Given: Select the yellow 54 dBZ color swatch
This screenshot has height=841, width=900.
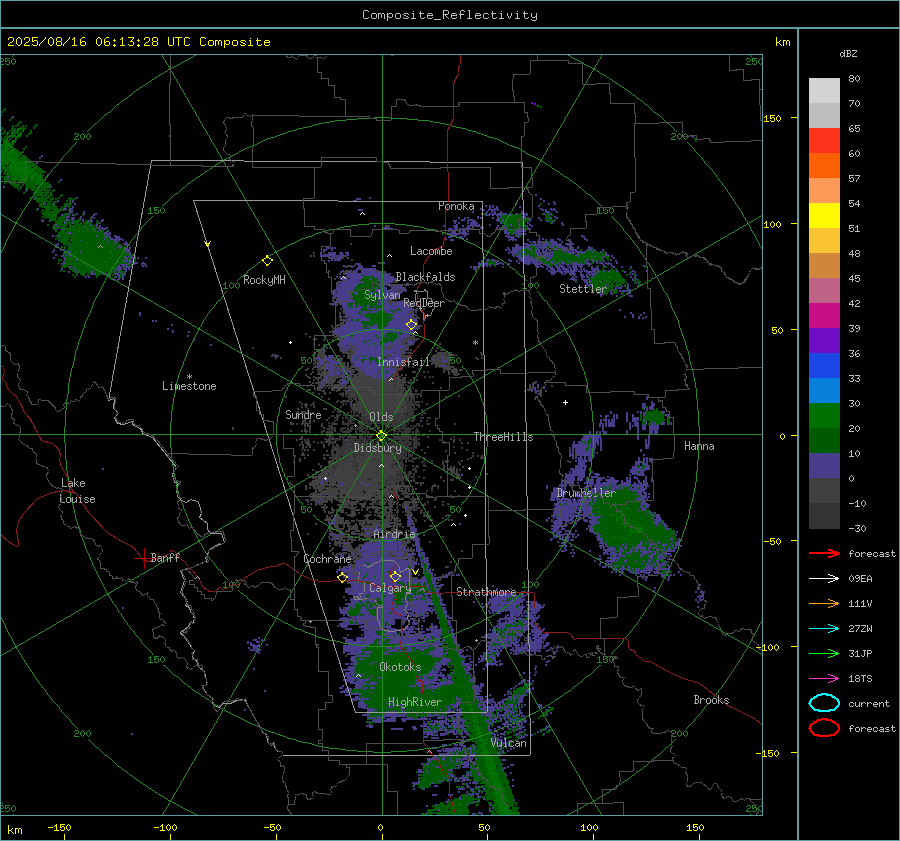Looking at the screenshot, I should 824,215.
